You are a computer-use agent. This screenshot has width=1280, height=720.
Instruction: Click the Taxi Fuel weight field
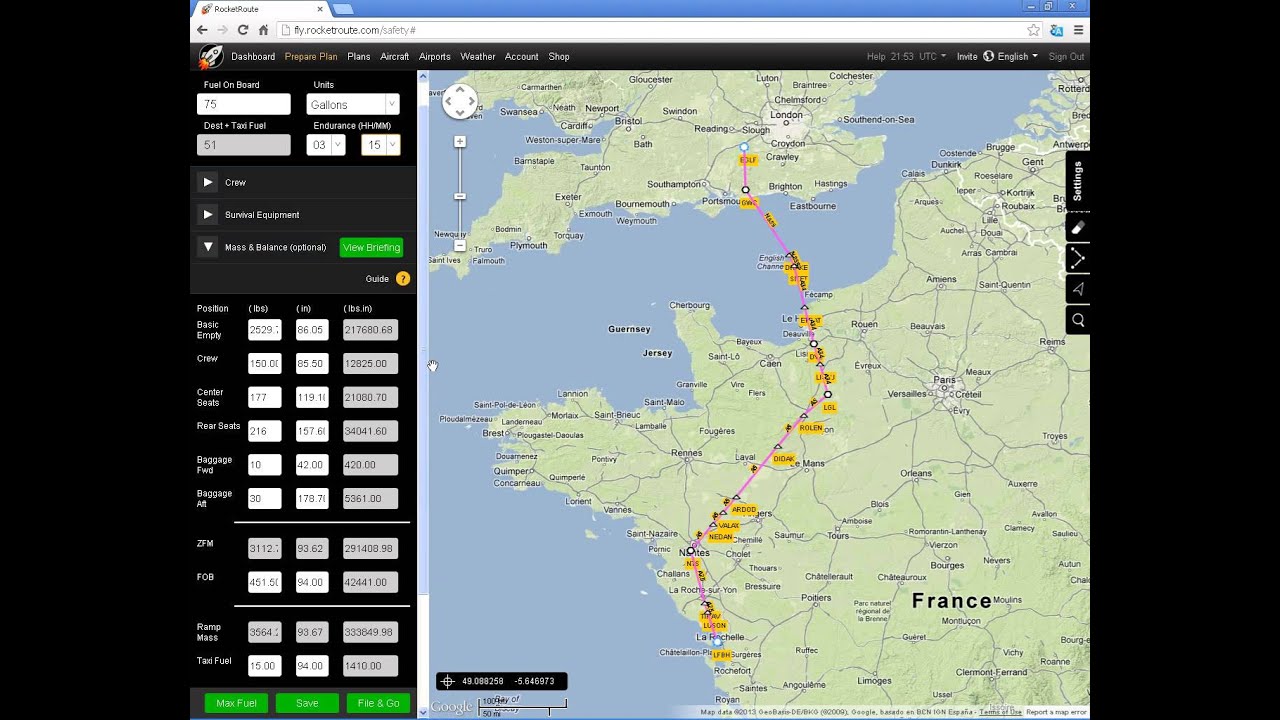click(265, 665)
